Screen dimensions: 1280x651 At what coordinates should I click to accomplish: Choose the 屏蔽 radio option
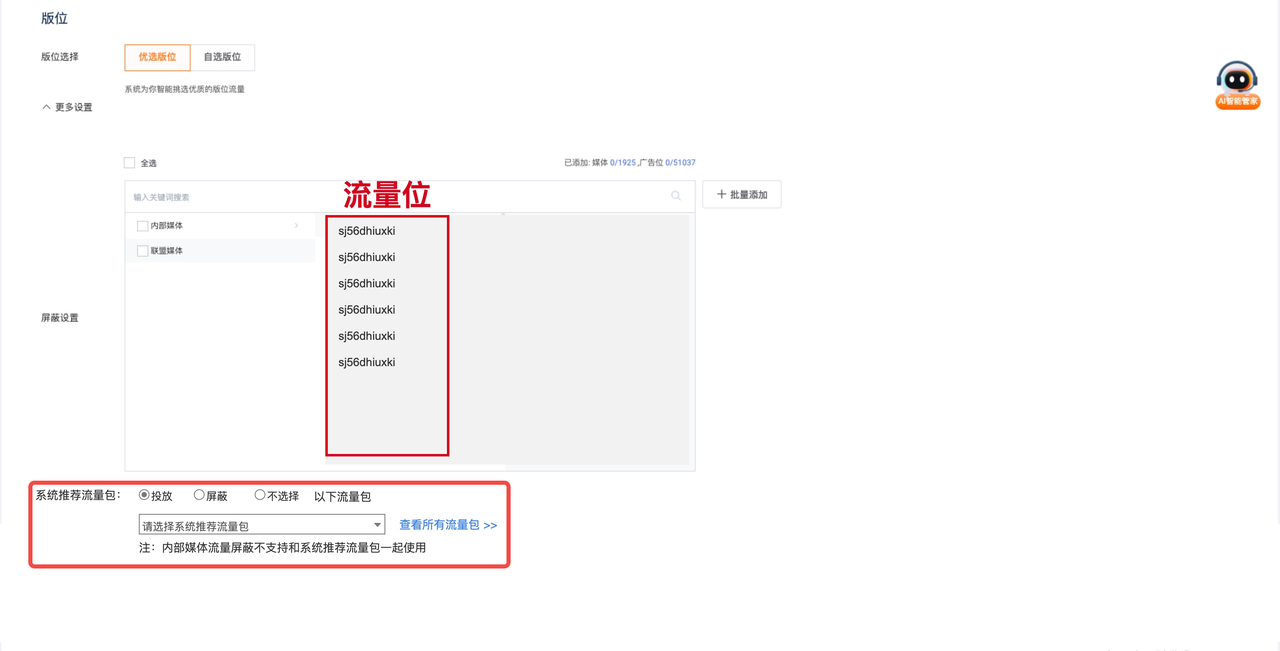pos(199,495)
